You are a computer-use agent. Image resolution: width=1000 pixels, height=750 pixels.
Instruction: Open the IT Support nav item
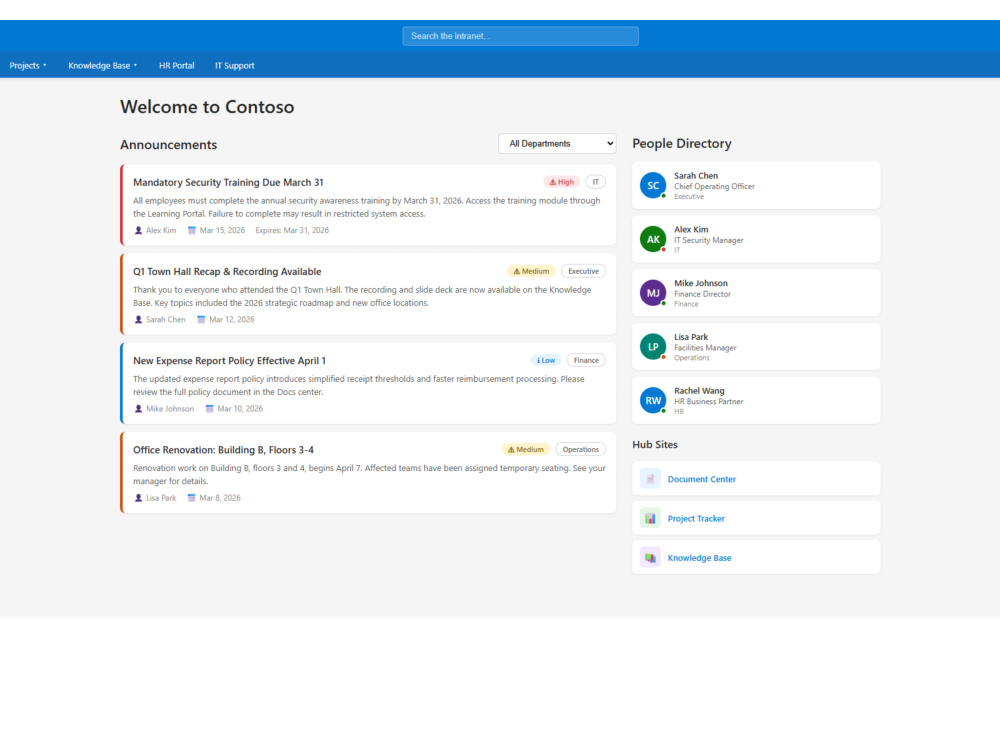(x=235, y=66)
